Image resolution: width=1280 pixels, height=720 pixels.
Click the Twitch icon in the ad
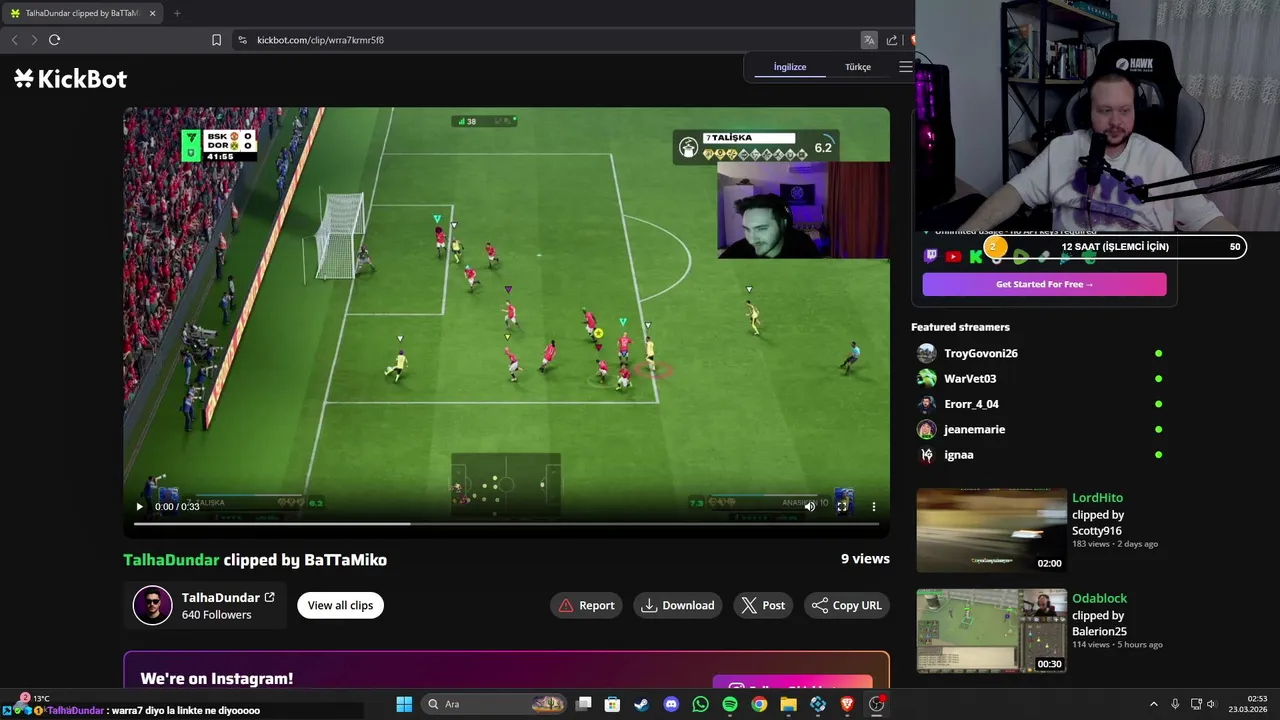click(931, 257)
